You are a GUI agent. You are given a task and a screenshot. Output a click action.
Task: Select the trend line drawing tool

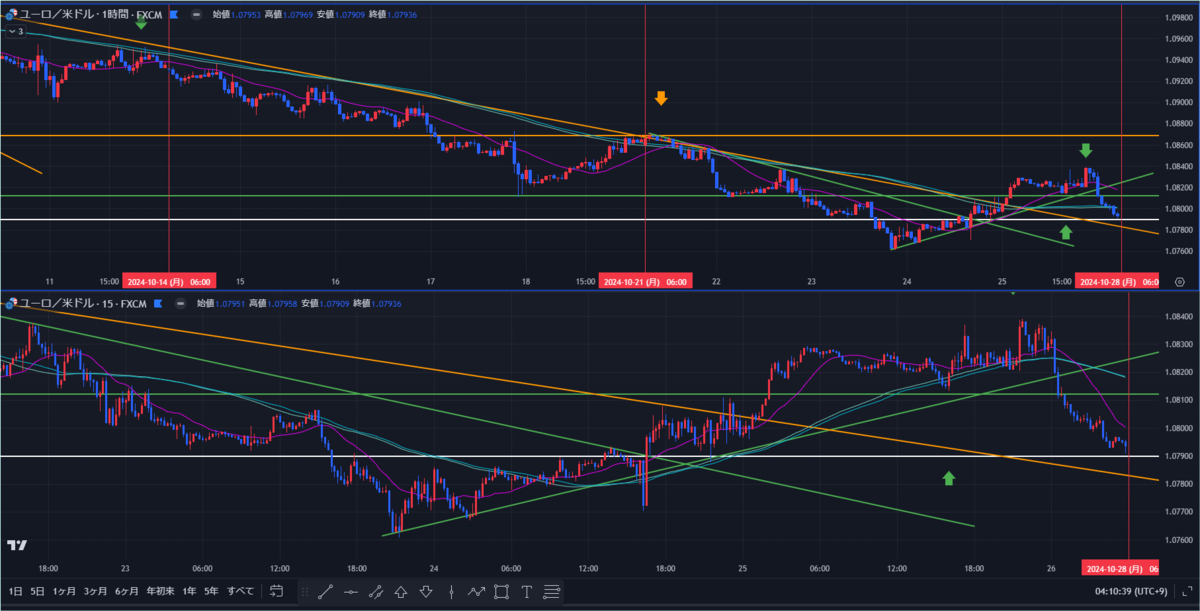325,591
